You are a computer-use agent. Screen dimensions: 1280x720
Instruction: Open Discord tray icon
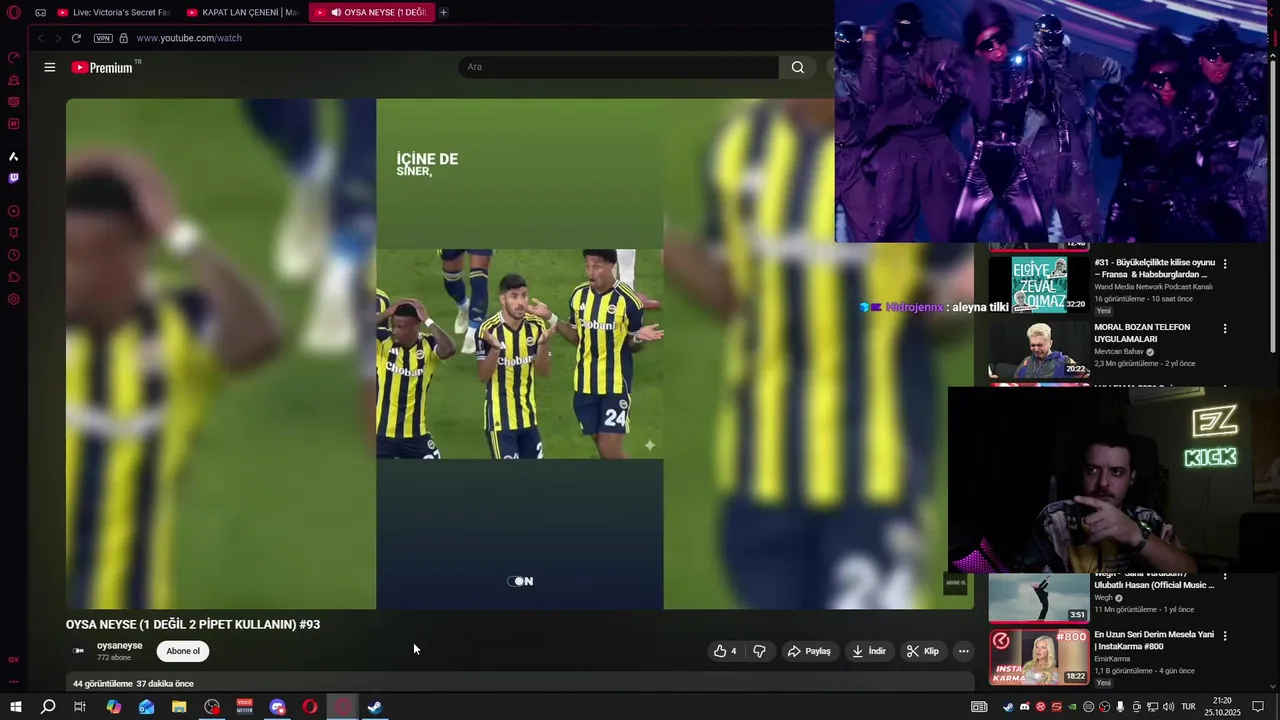pos(1024,707)
